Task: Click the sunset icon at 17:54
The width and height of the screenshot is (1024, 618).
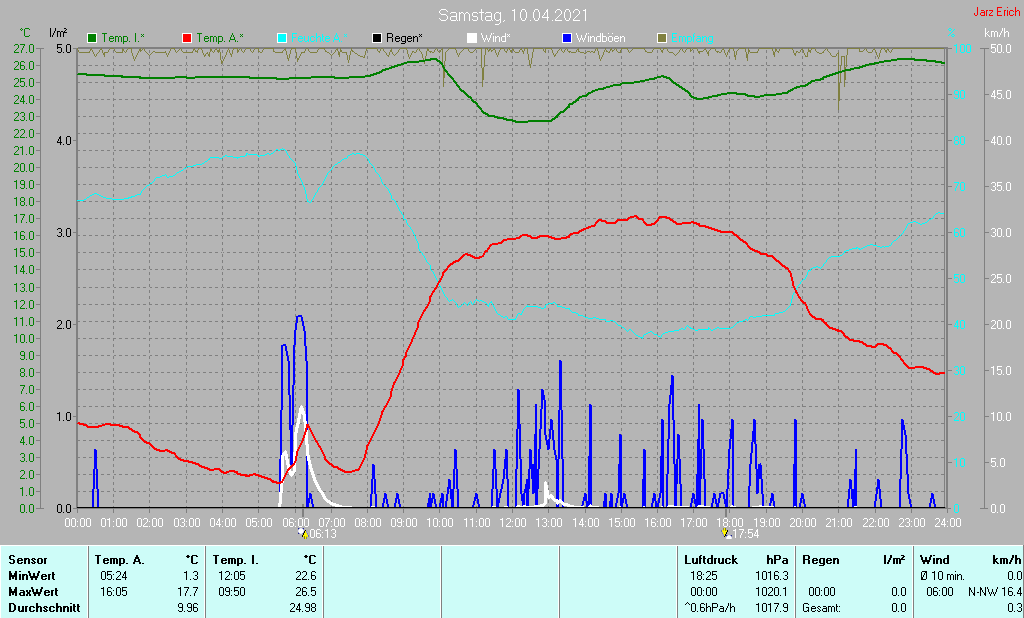Action: click(727, 533)
